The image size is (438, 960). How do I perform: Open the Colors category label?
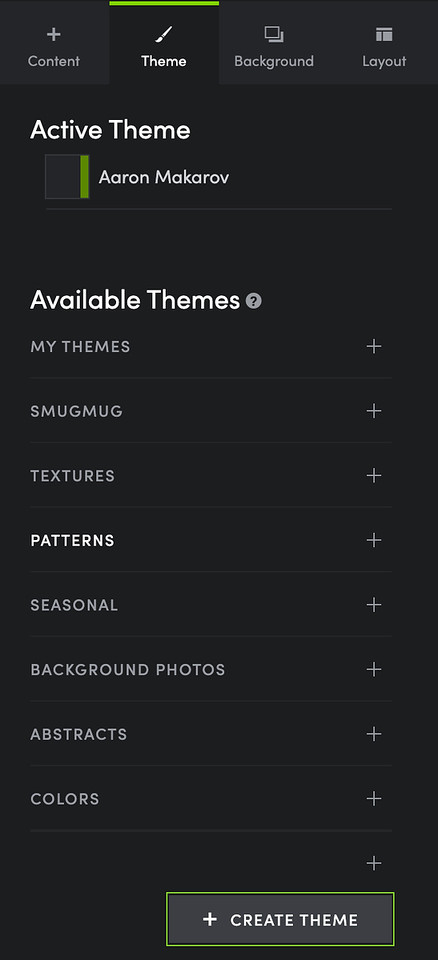[x=65, y=799]
